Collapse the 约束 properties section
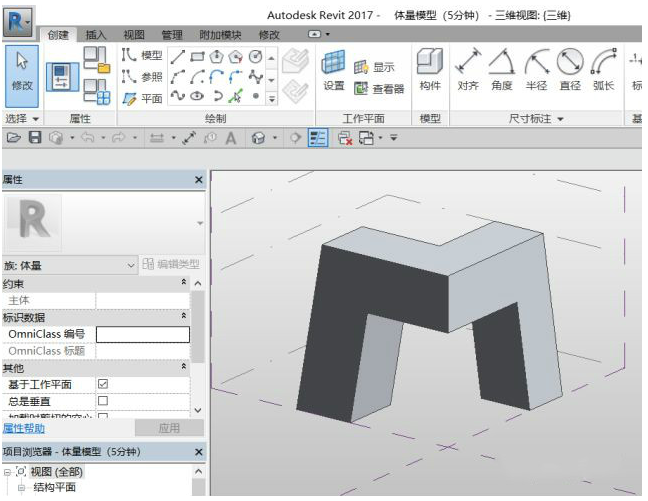This screenshot has width=648, height=501. point(182,283)
